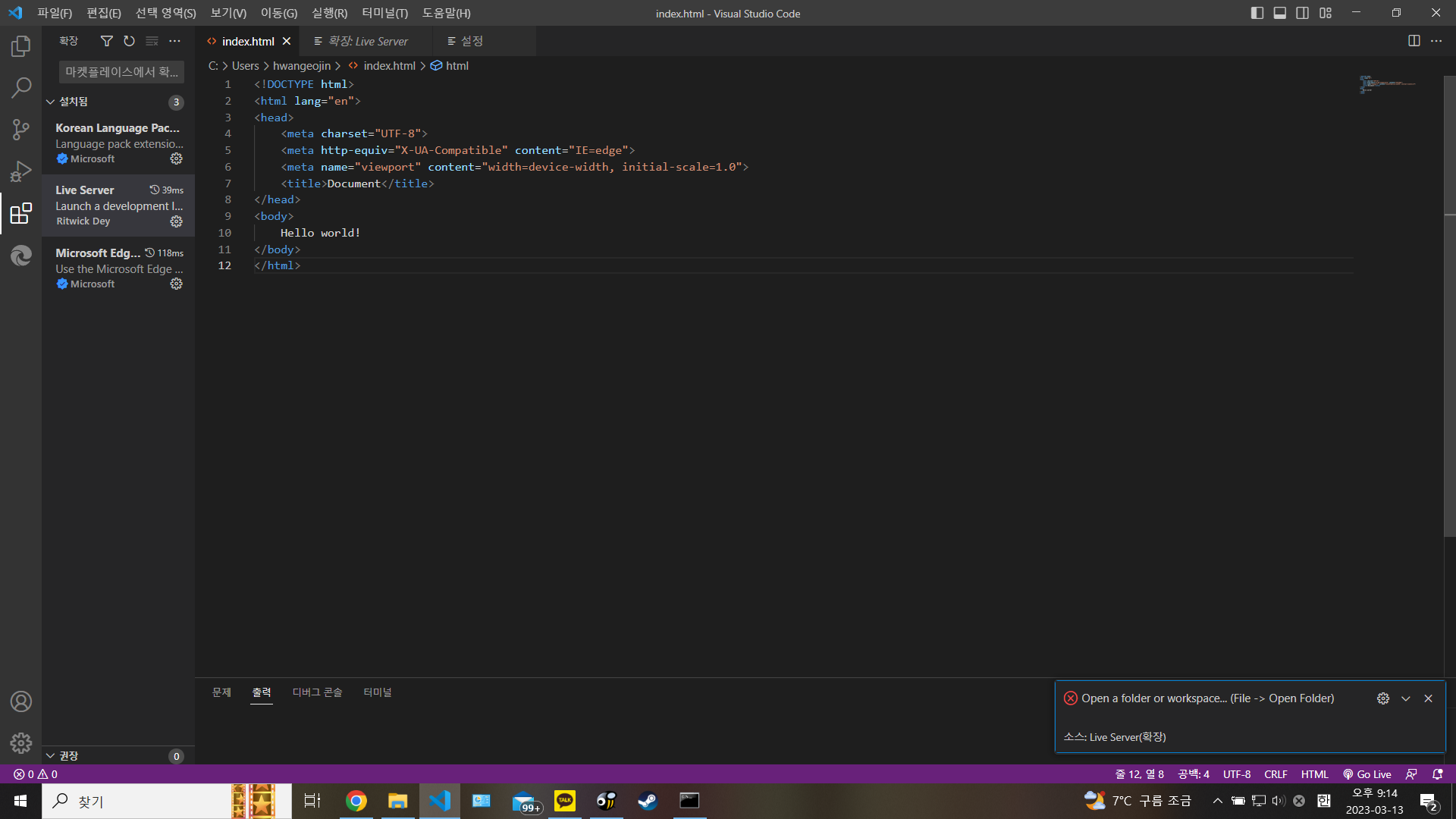This screenshot has height=819, width=1456.
Task: Expand the recommended extensions section
Action: (118, 756)
